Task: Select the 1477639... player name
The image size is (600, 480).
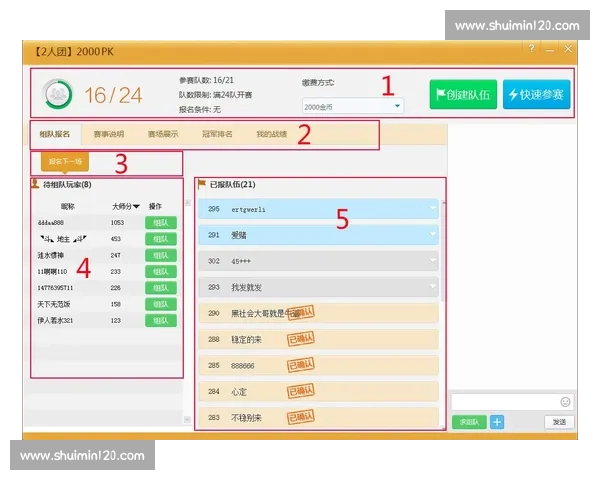Action: (55, 288)
